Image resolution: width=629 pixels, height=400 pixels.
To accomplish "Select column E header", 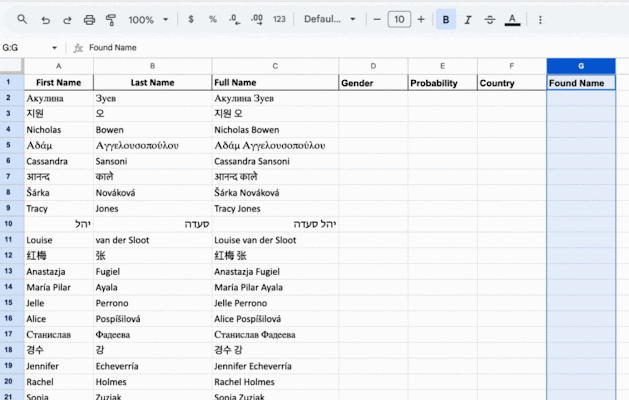I will 442,66.
